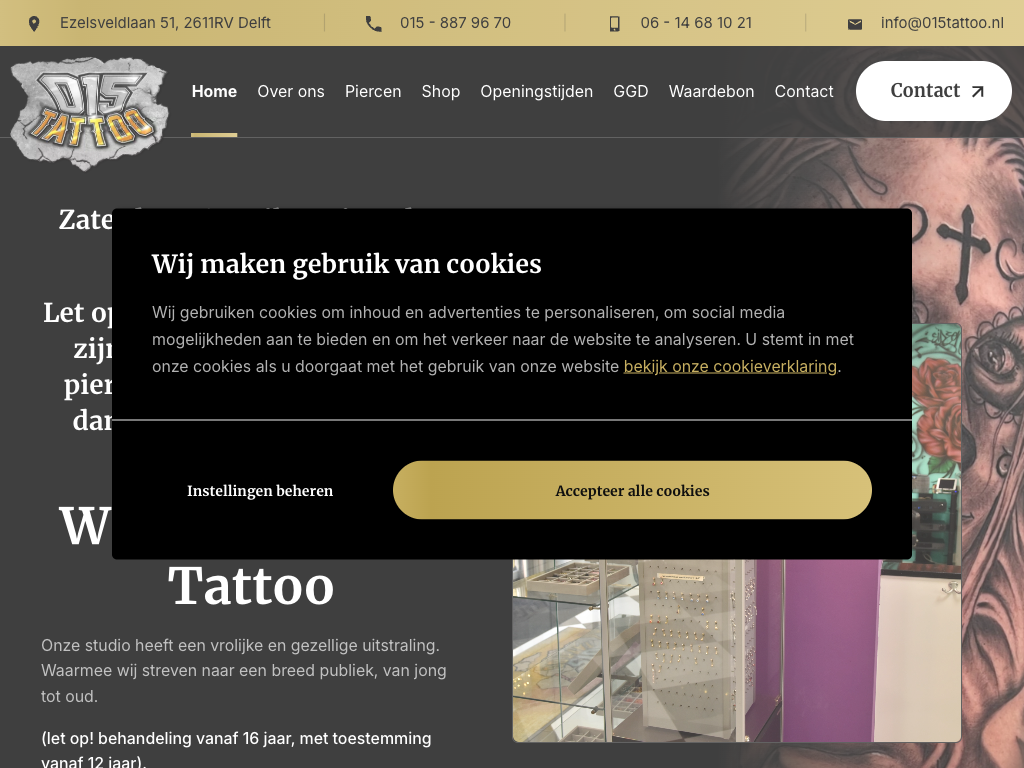Click the telephone handset icon
This screenshot has height=768, width=1024.
(374, 24)
